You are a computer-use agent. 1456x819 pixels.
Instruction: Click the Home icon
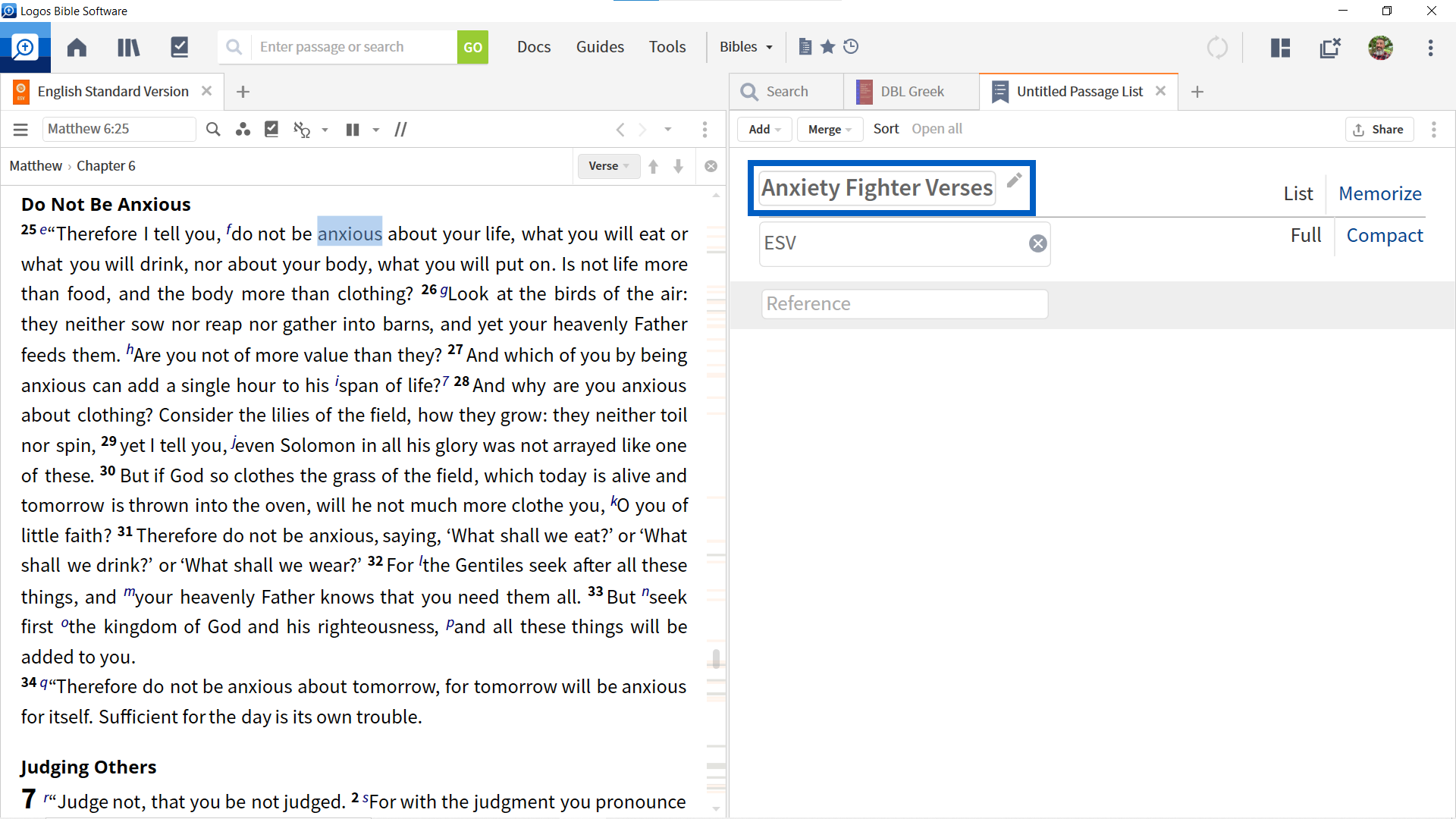click(x=77, y=47)
